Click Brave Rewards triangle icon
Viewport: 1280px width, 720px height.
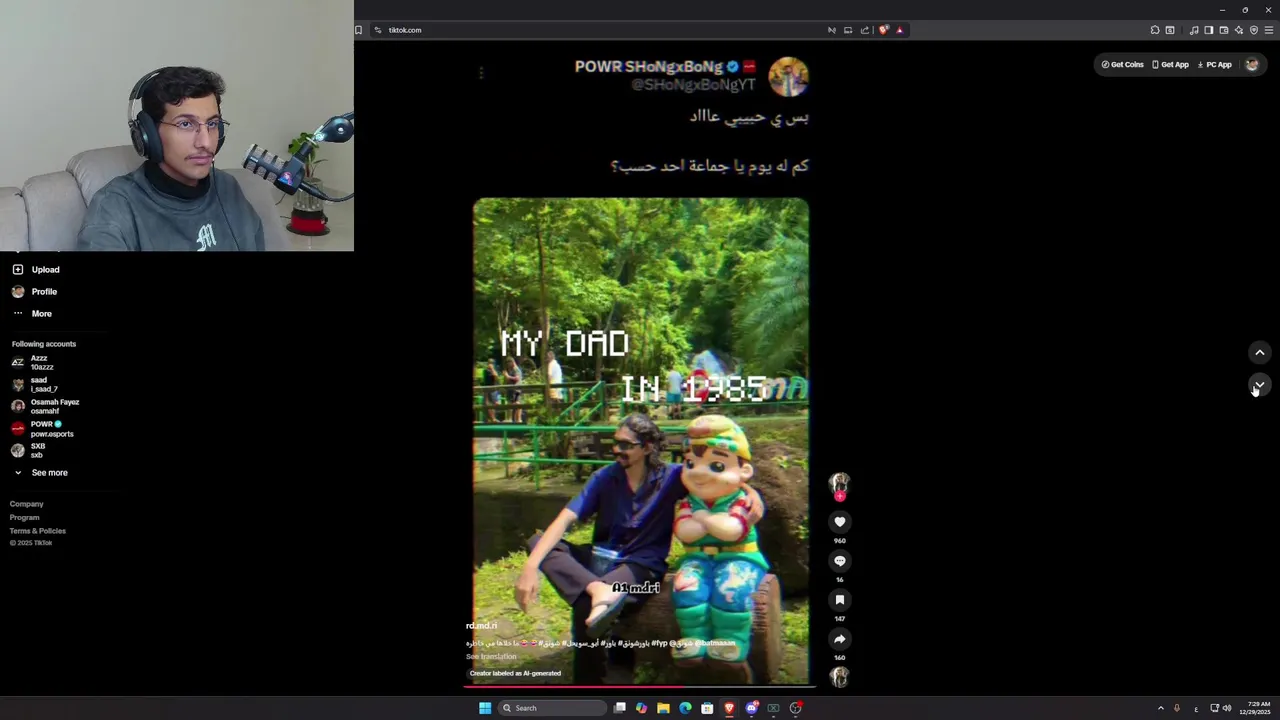click(x=899, y=30)
